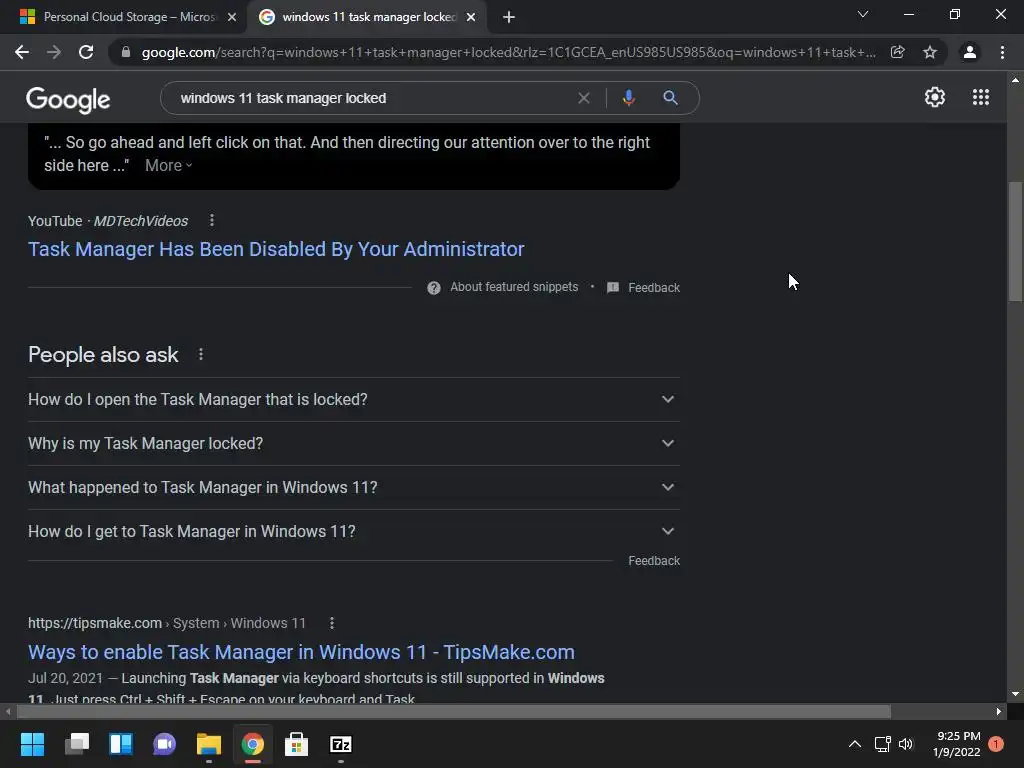1024x768 pixels.
Task: Click the Chrome address bar URL
Action: 508,52
